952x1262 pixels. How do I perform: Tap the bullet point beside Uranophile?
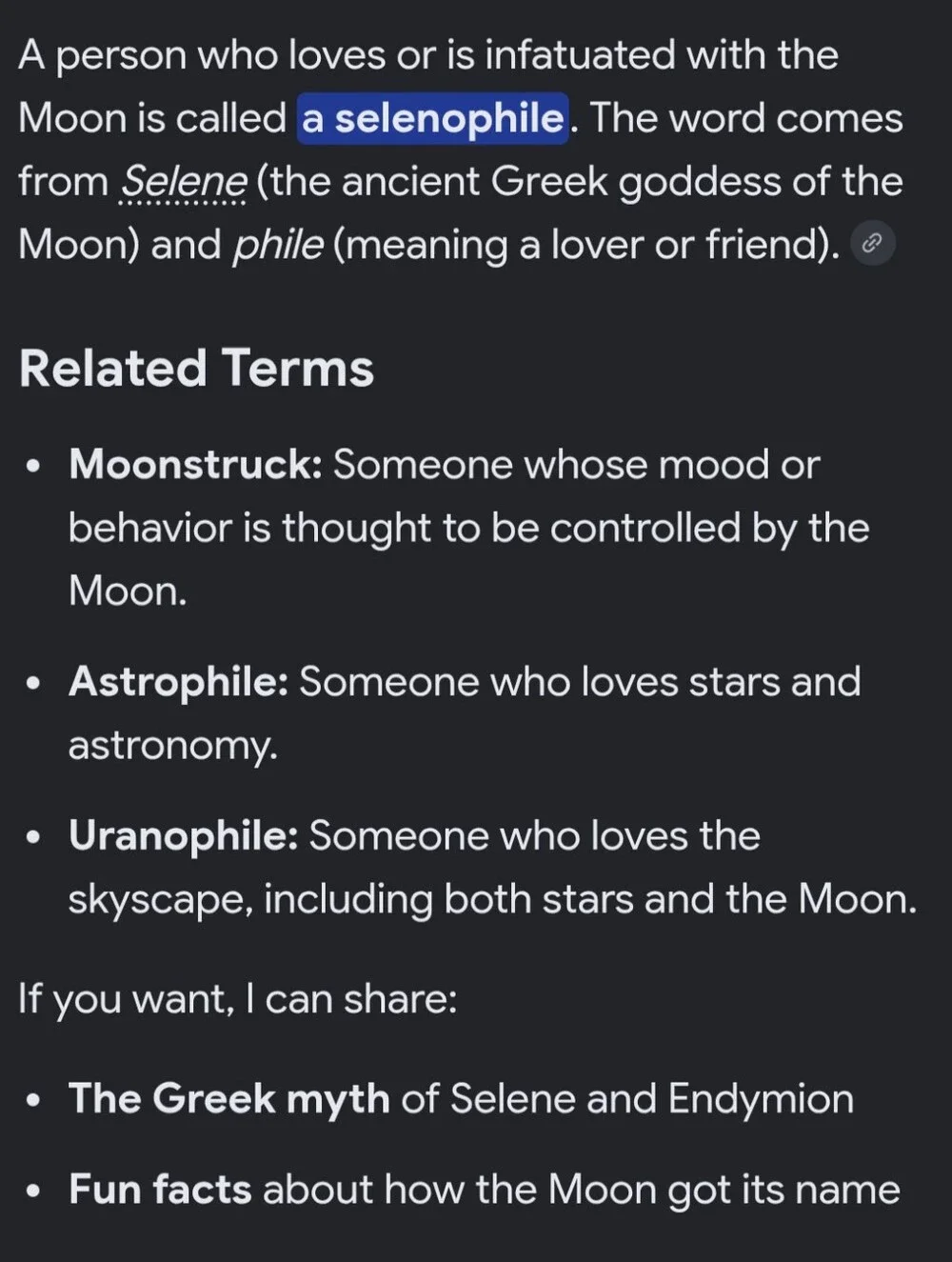tap(34, 838)
